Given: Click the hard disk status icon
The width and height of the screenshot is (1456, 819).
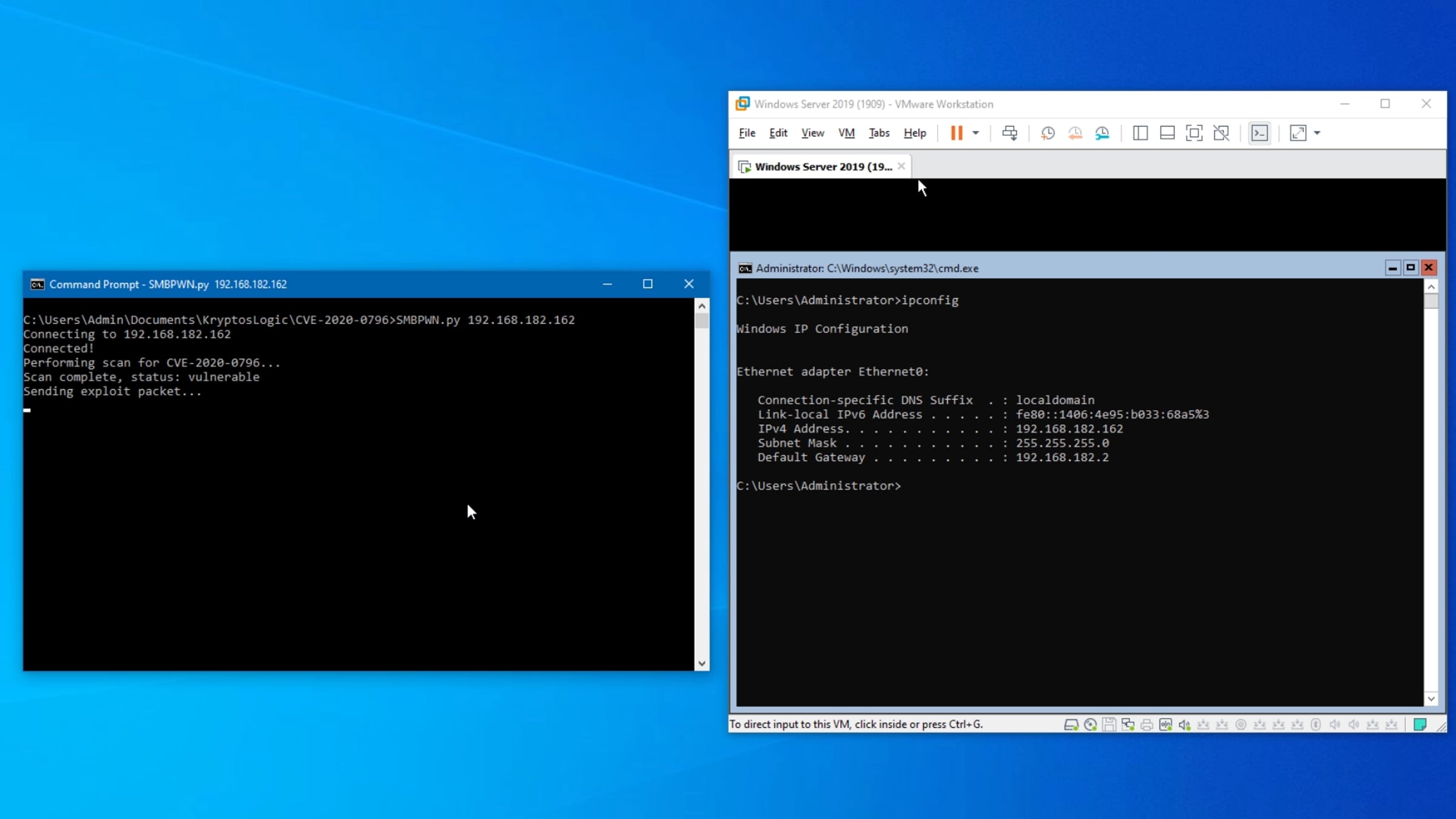Looking at the screenshot, I should [1071, 724].
